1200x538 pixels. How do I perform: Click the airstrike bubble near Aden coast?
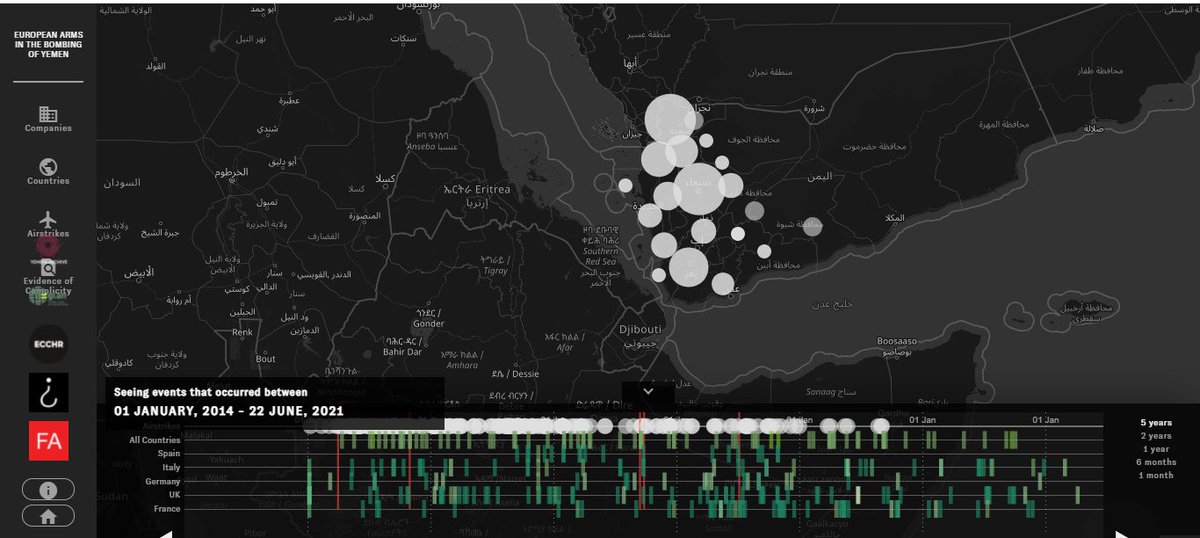[x=723, y=284]
